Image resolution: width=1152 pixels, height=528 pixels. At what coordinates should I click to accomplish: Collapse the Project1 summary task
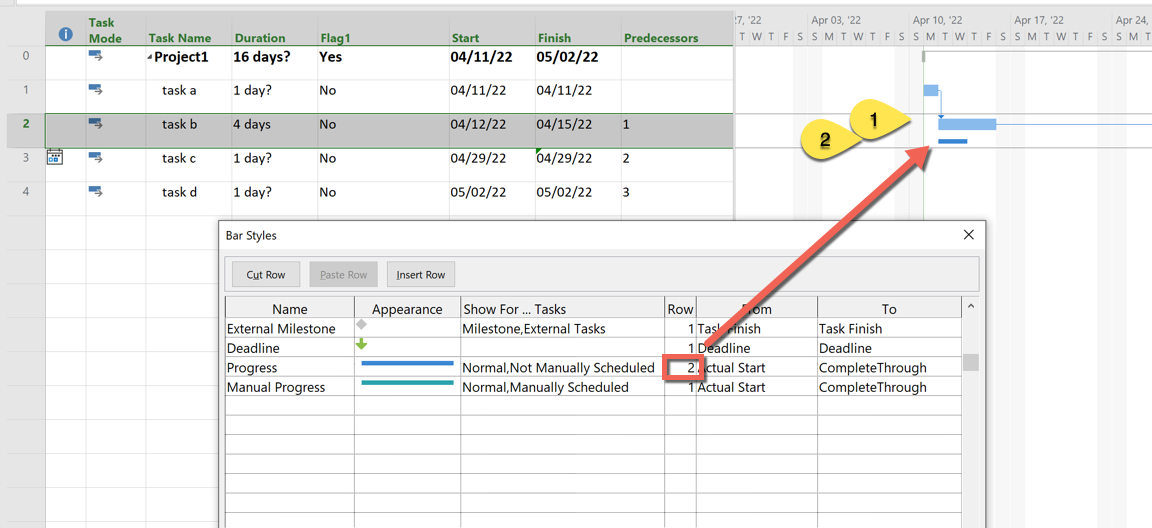(x=149, y=58)
